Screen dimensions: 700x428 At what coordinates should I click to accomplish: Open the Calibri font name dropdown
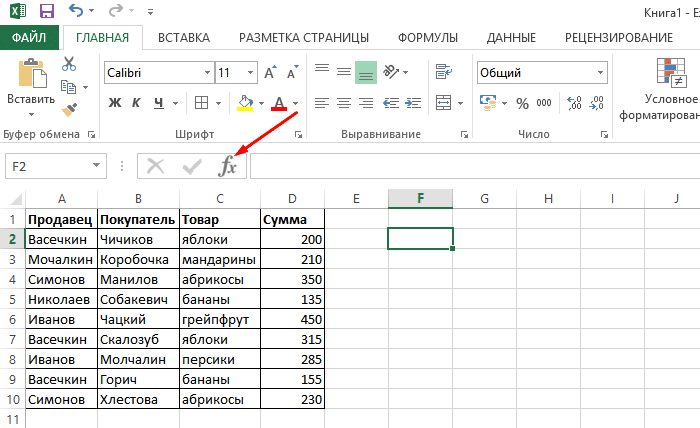click(206, 73)
